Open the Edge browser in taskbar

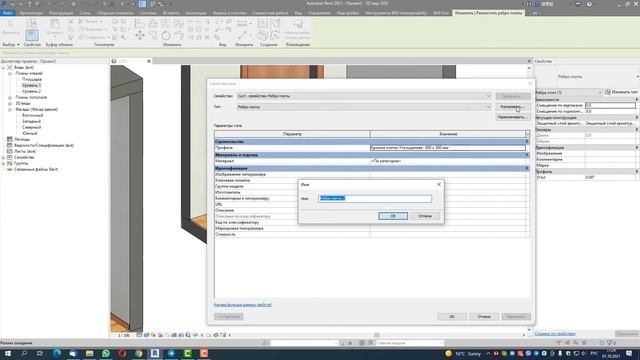click(x=57, y=353)
